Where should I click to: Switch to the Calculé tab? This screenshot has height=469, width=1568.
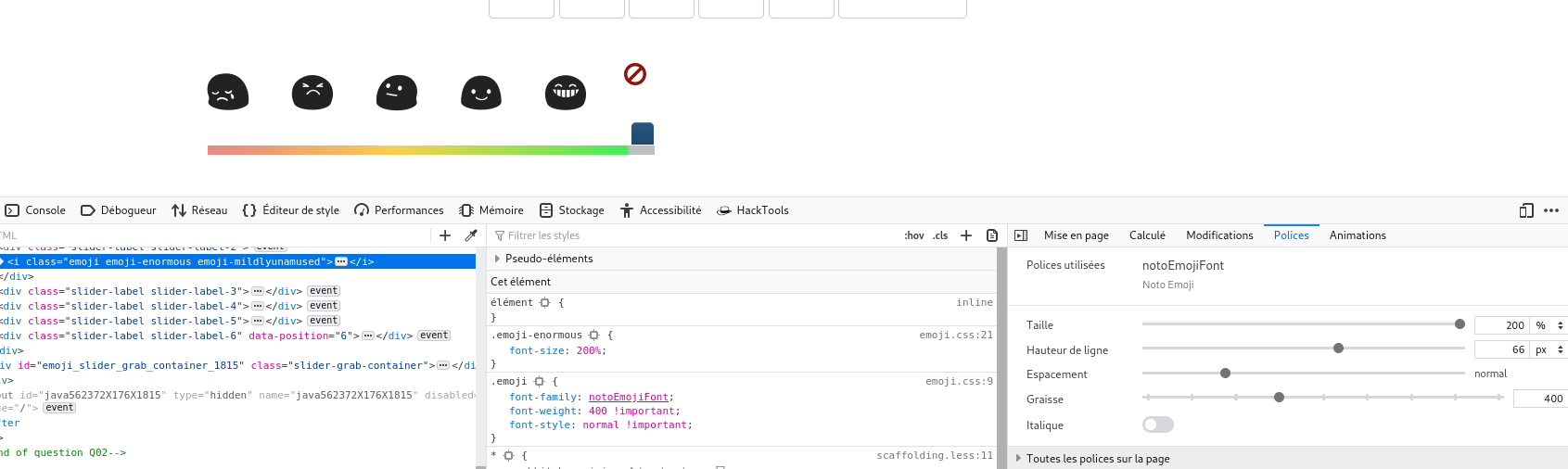coord(1147,235)
